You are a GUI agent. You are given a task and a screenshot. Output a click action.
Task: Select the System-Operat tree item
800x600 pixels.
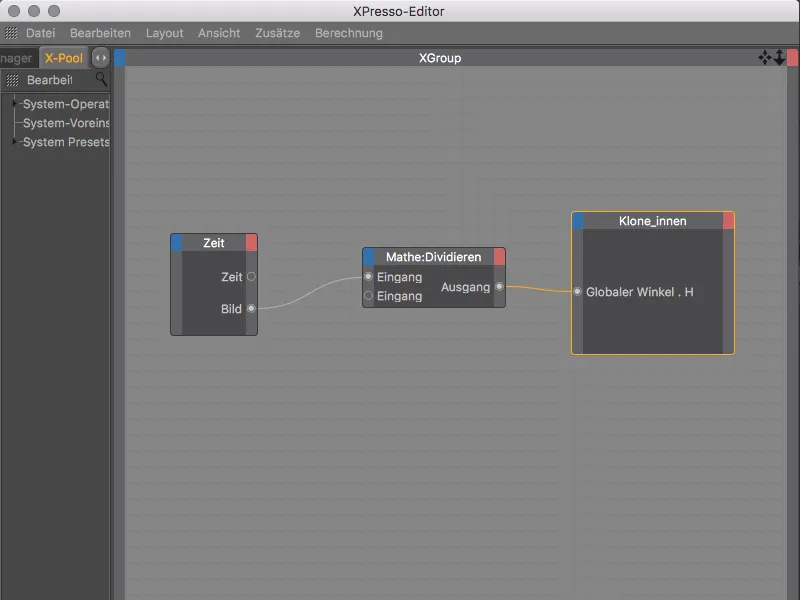tap(66, 104)
